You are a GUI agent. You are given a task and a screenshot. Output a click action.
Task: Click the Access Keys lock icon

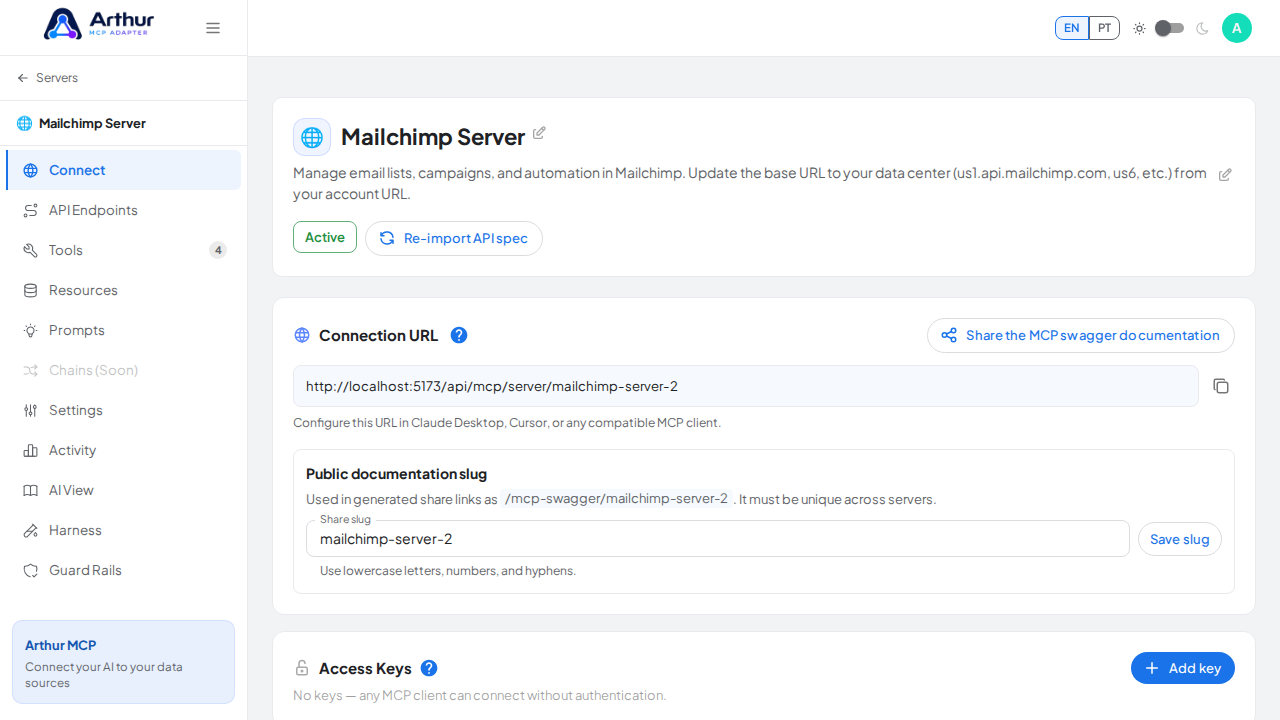coord(302,668)
